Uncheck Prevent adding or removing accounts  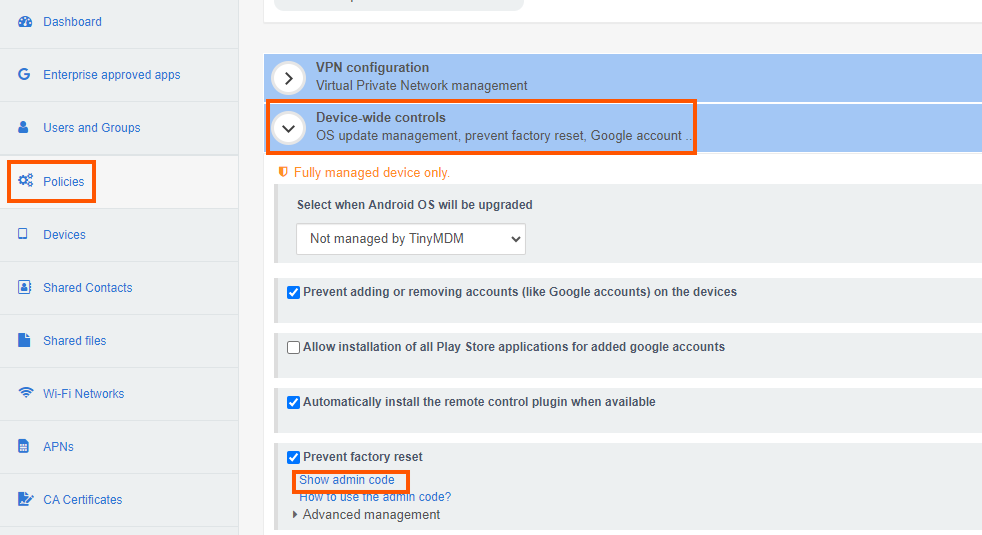point(293,293)
